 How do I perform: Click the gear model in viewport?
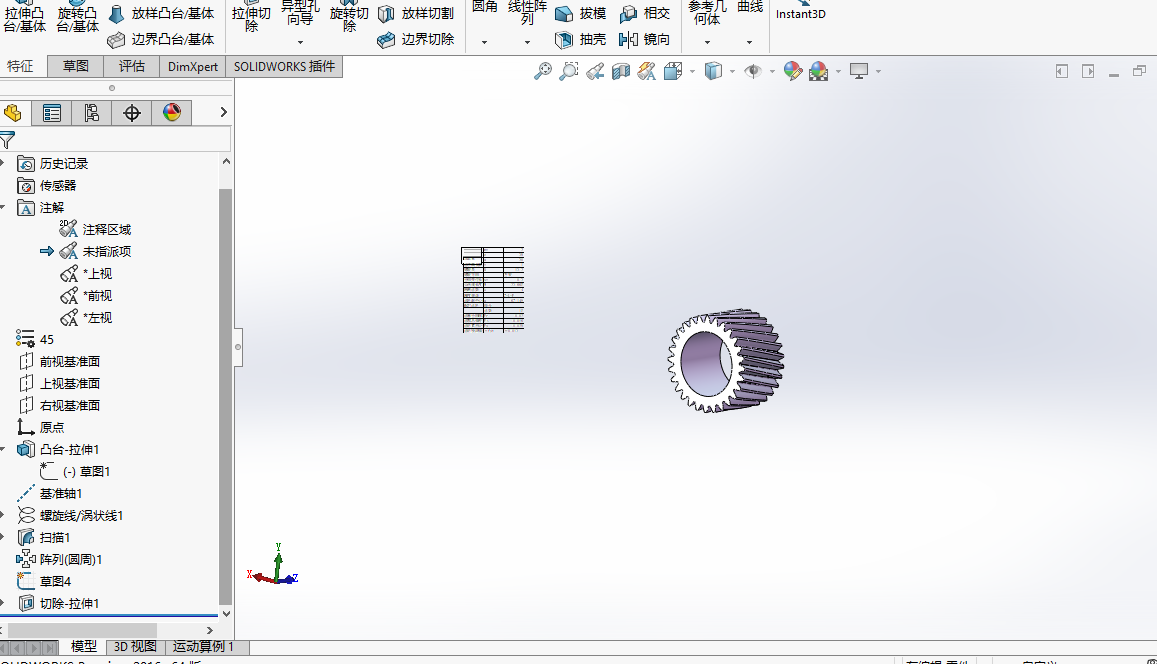[725, 361]
